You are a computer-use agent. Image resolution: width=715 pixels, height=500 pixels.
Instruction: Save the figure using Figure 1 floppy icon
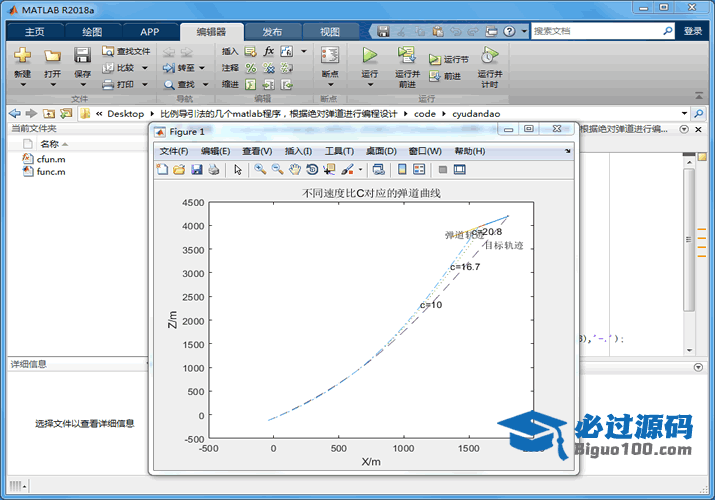click(x=197, y=170)
